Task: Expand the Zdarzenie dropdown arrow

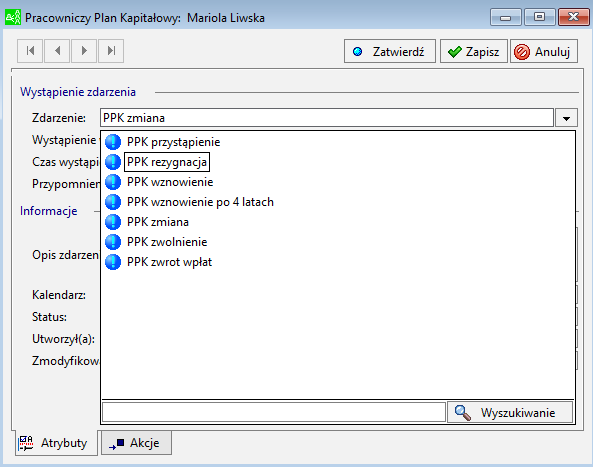Action: pyautogui.click(x=566, y=118)
